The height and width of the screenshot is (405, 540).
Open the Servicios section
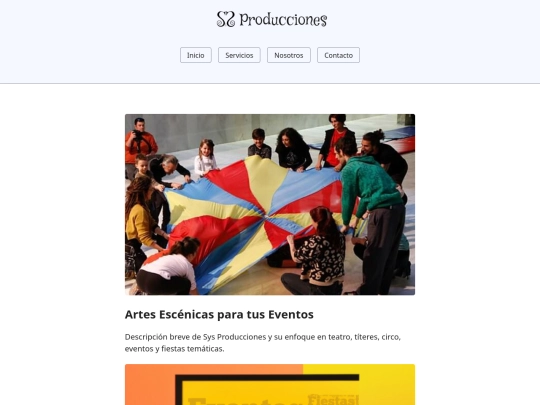click(239, 55)
